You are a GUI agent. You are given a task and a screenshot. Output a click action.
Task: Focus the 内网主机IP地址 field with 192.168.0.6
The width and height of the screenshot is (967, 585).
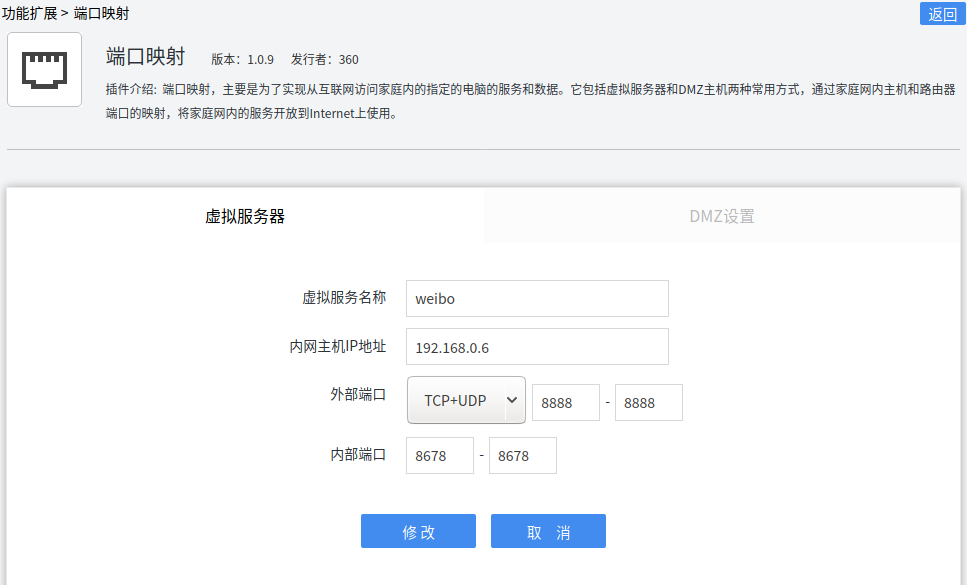[537, 347]
